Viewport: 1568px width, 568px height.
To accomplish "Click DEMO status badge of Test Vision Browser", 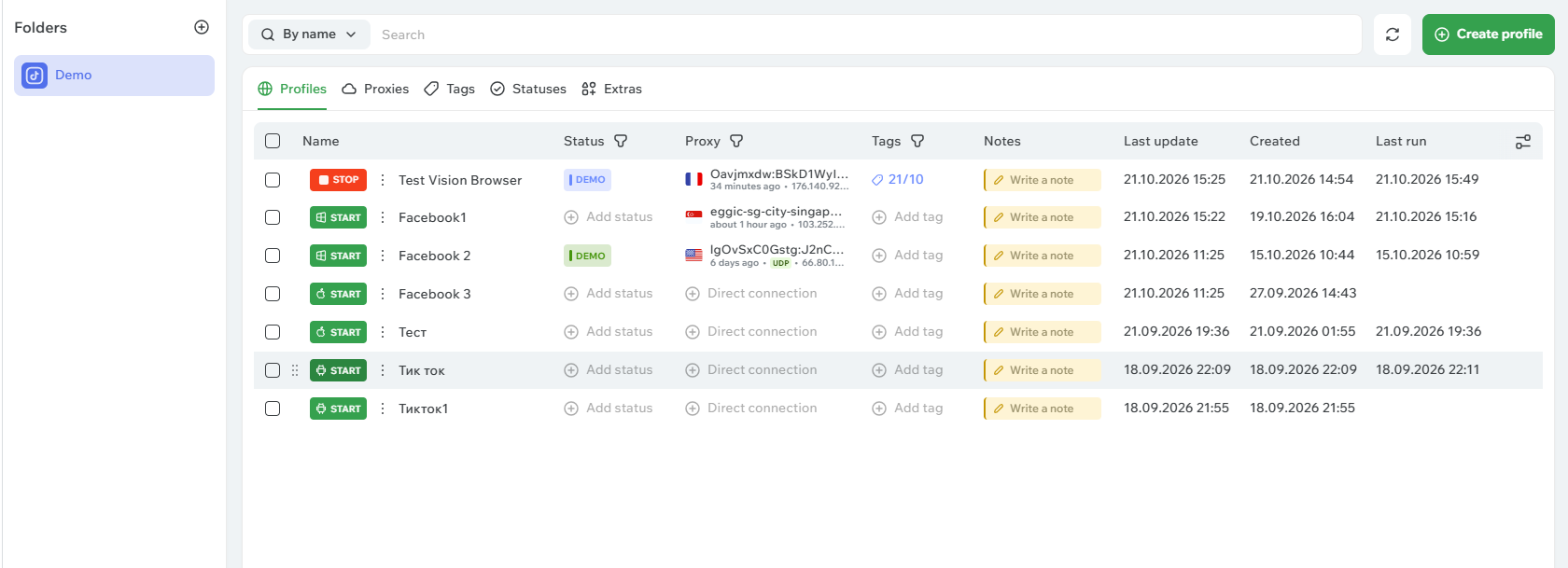I will coord(587,180).
